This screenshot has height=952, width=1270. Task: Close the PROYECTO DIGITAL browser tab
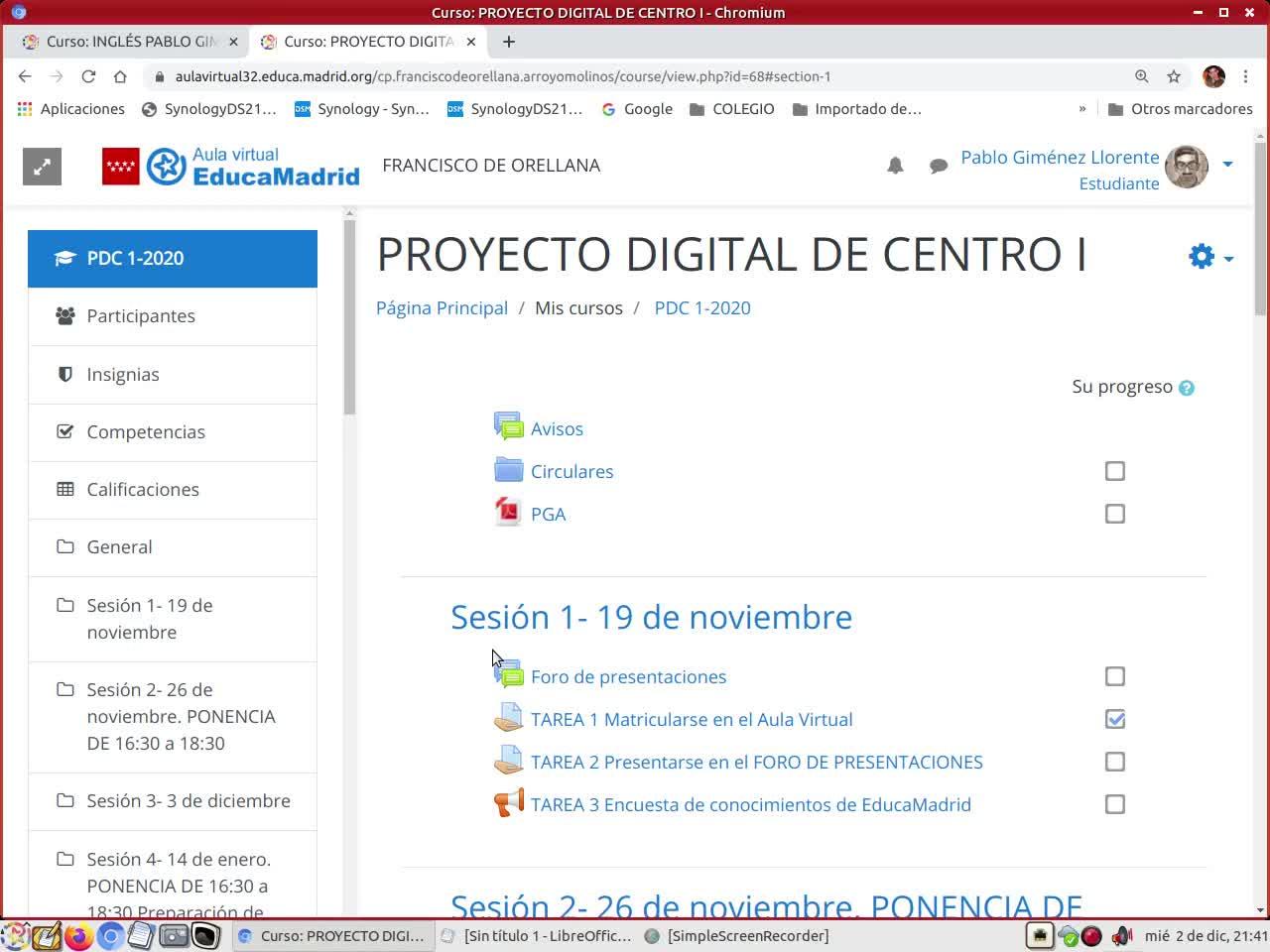point(471,42)
